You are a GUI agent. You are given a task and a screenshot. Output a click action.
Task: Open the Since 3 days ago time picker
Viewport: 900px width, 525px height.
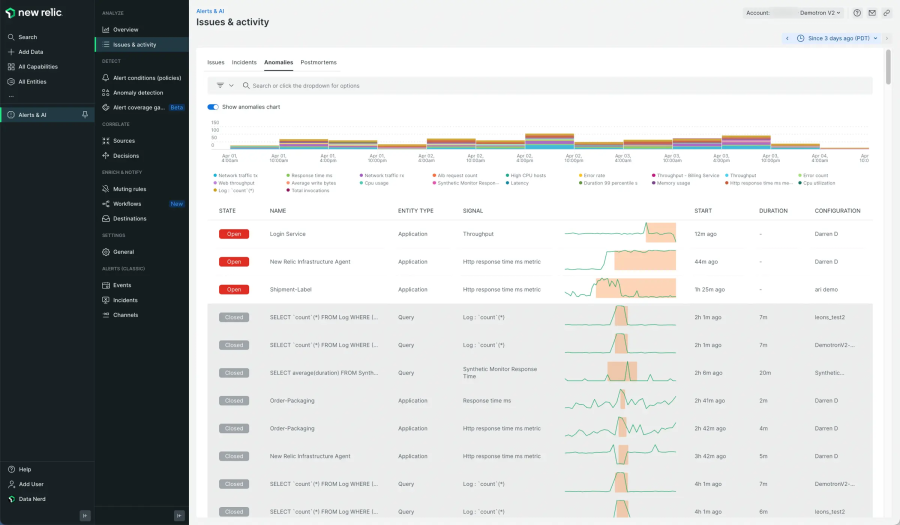click(x=837, y=38)
